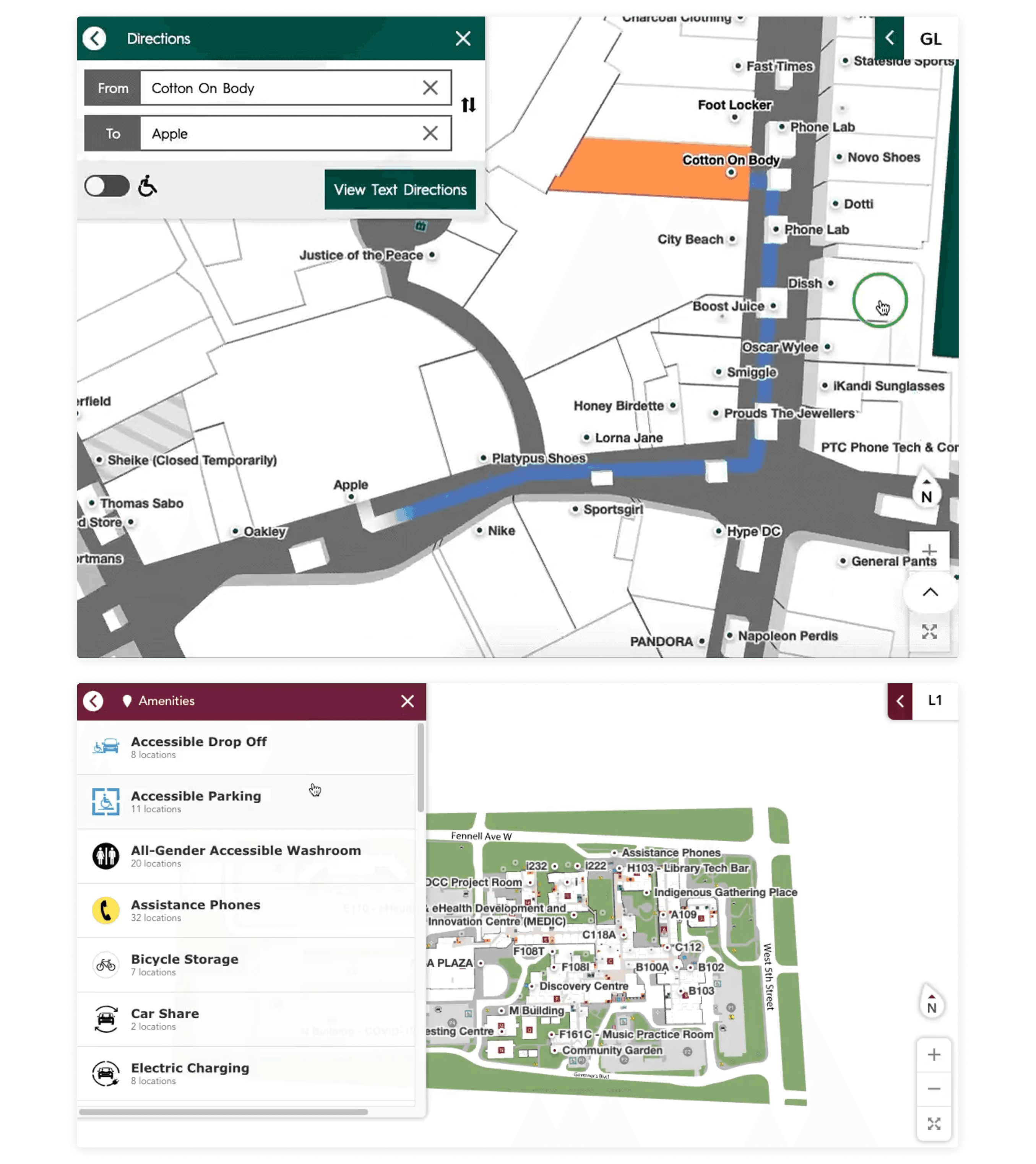Viewport: 1036px width, 1164px height.
Task: Clear the From field Cotton On Body
Action: coord(430,88)
